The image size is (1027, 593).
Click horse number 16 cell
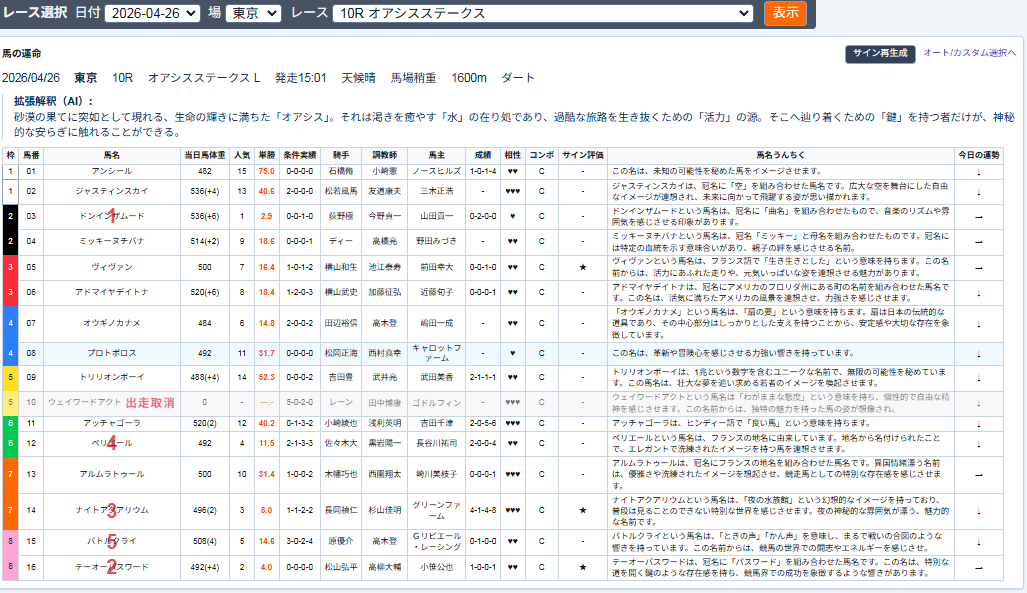31,567
